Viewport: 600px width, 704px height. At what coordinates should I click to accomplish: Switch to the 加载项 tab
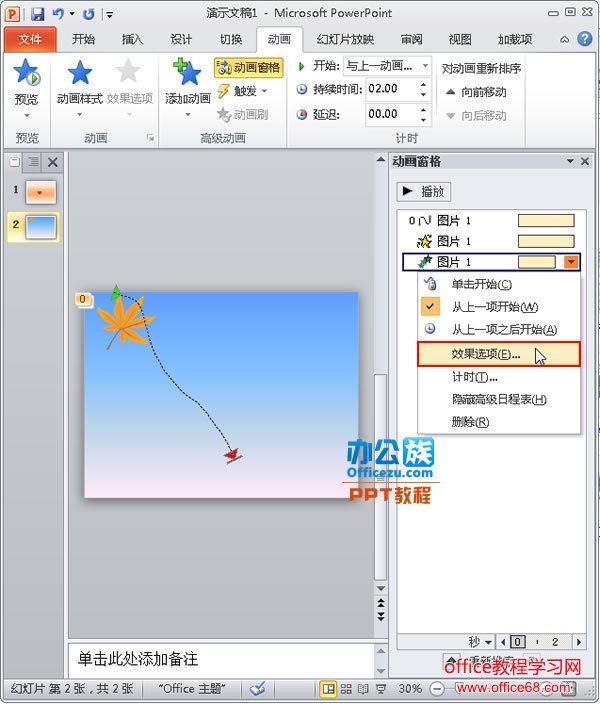(x=515, y=40)
